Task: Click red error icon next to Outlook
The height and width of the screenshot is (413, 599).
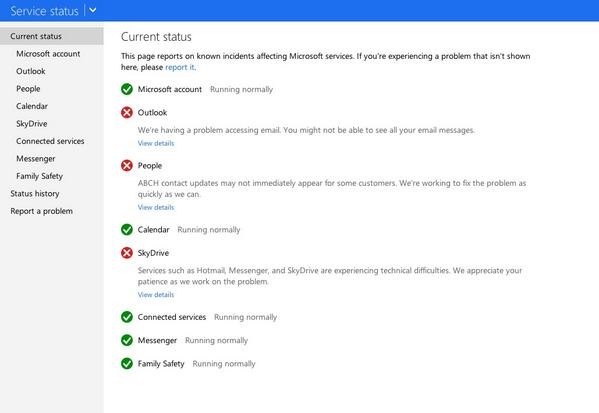Action: point(127,112)
